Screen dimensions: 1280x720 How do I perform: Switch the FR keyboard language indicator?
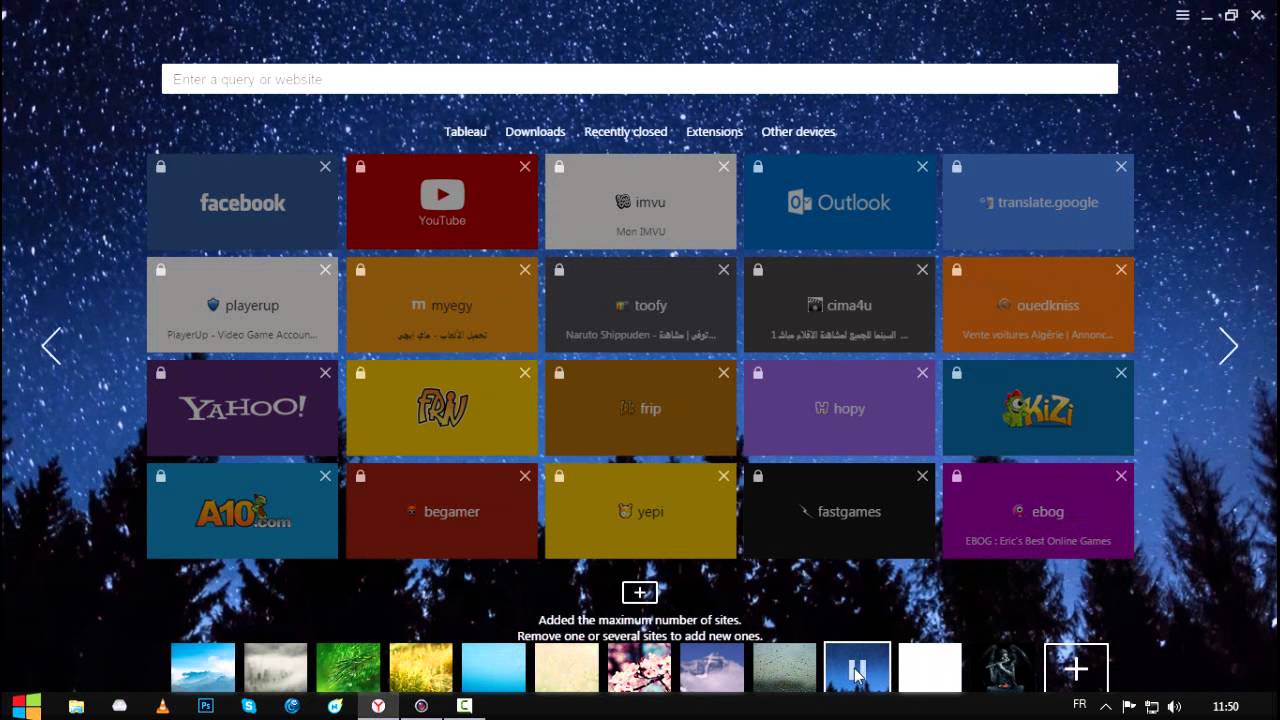(1080, 705)
